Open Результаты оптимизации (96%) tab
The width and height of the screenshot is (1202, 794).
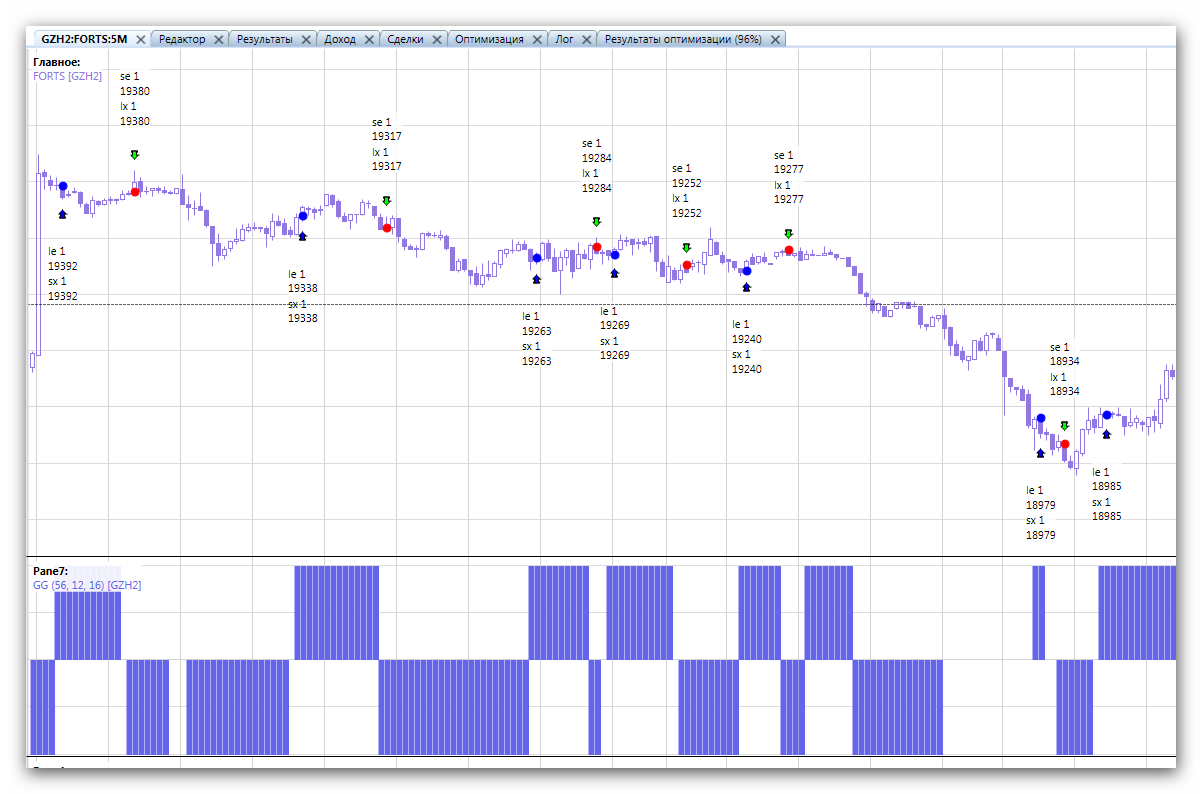pos(683,40)
